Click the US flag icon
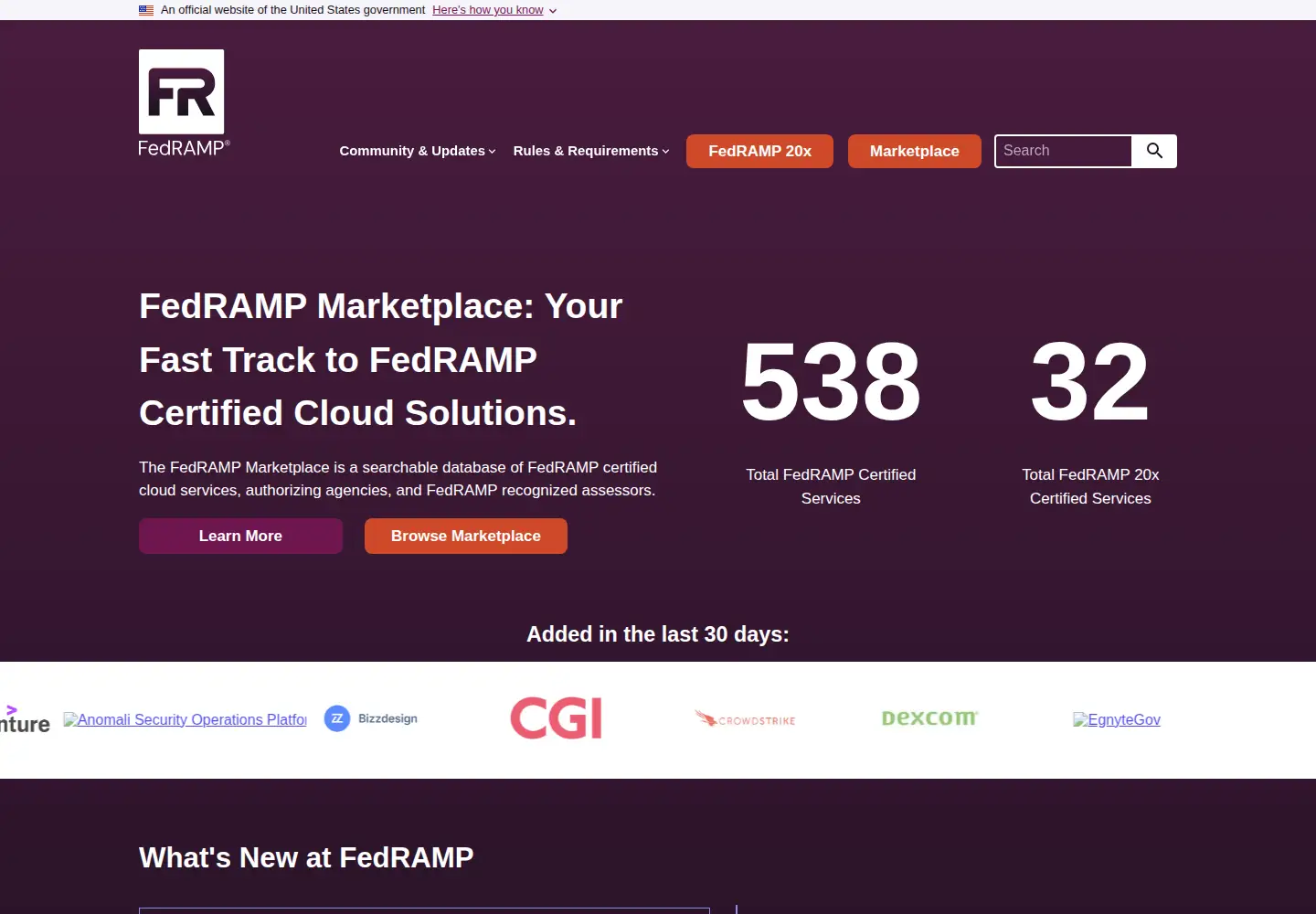 pyautogui.click(x=146, y=10)
